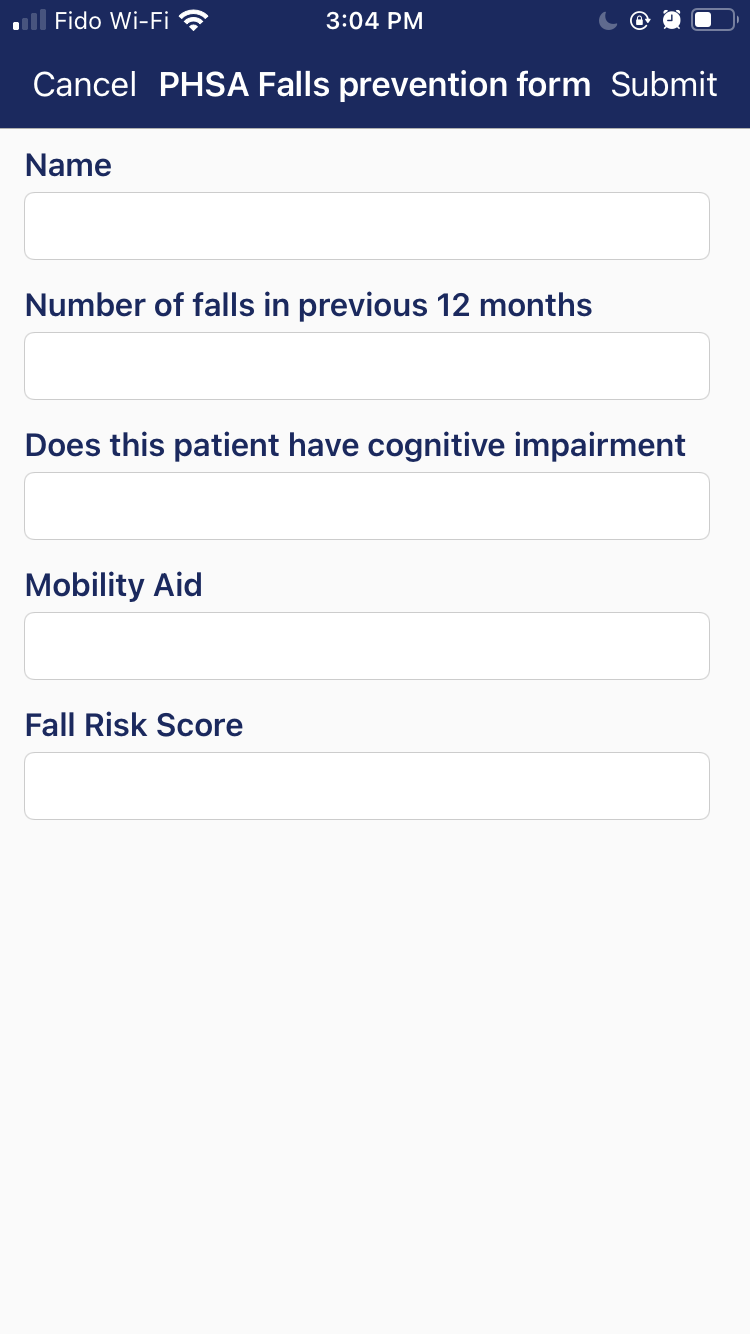Click the alarm clock status icon
750x1334 pixels.
pyautogui.click(x=672, y=21)
